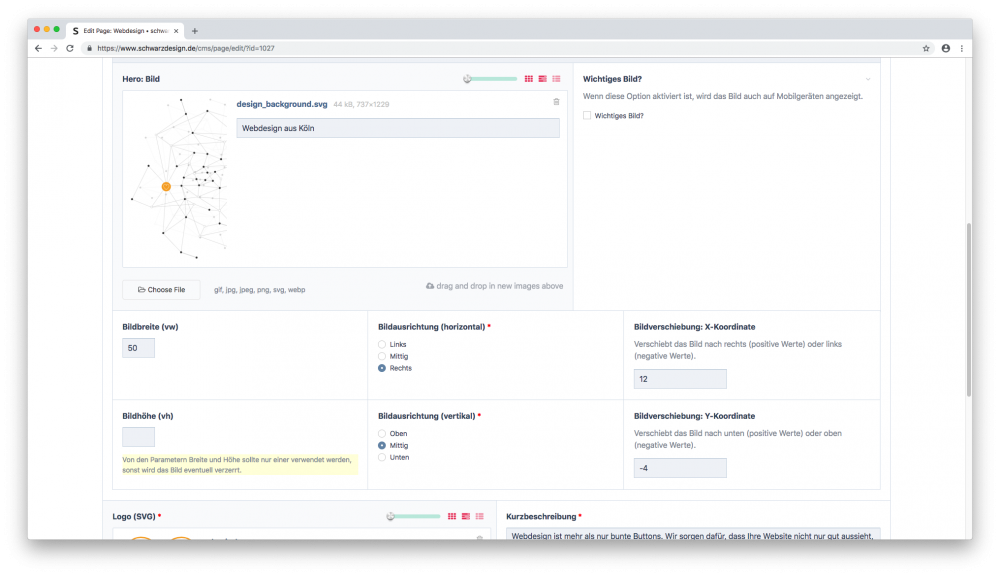
Task: Delete design_background.svg with trash icon
Action: (x=556, y=102)
